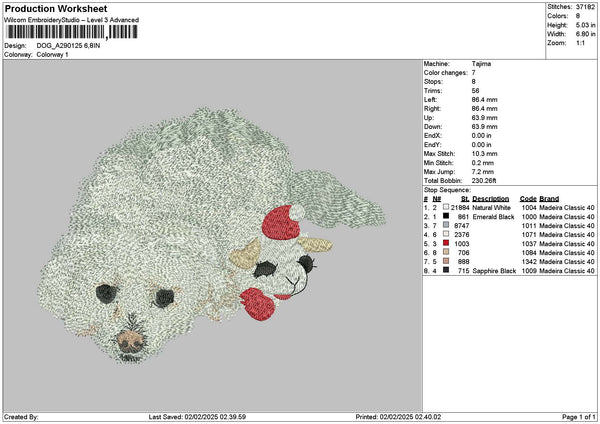Click the Sapphire Black description text
This screenshot has height=424, width=600.
click(494, 271)
